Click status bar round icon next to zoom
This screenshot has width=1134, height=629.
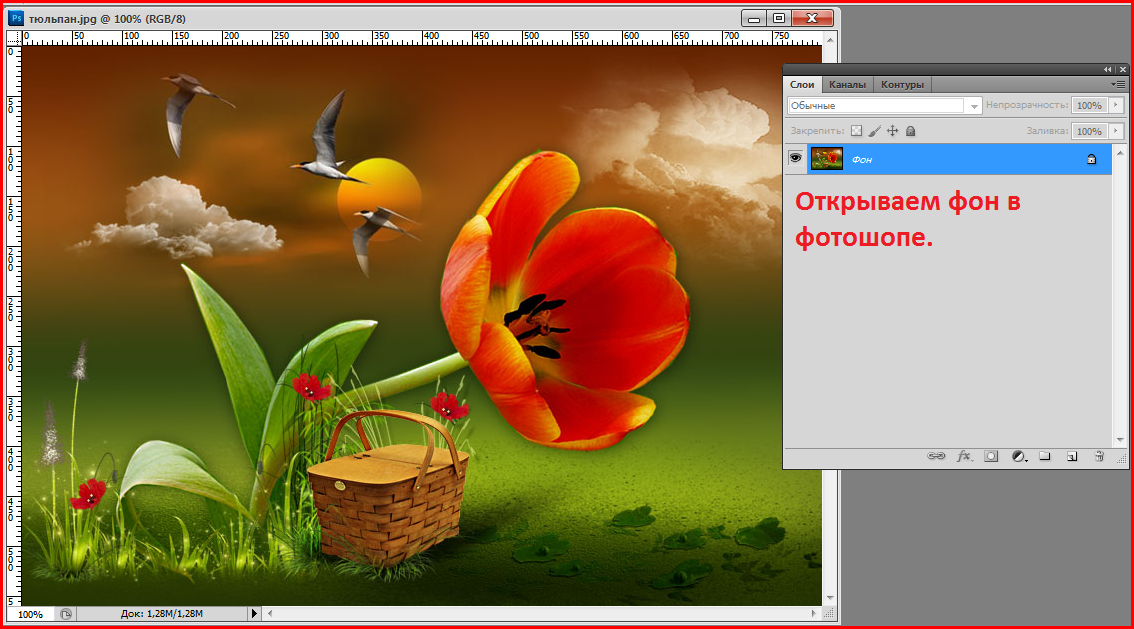66,614
